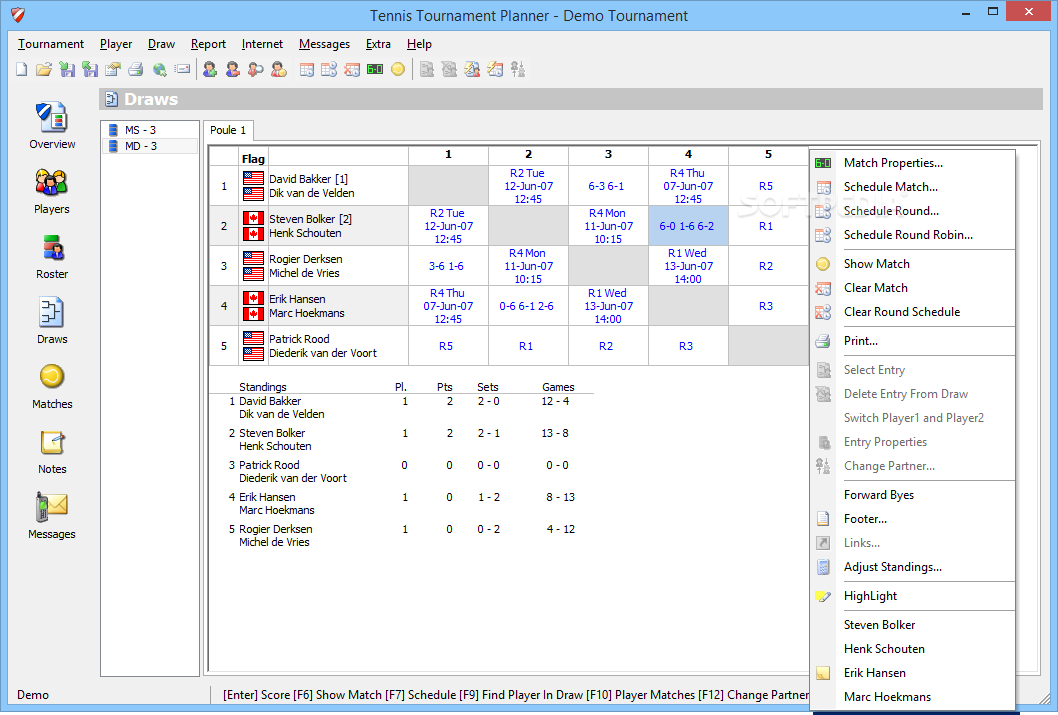Screen dimensions: 1058x715
Task: Choose Footer... in the context menu
Action: pos(912,519)
